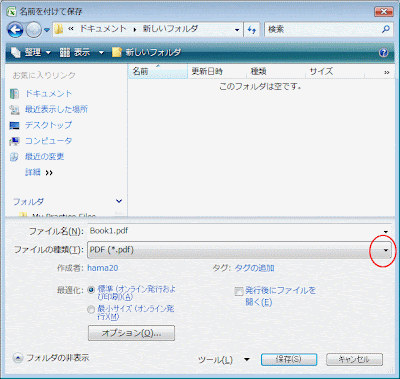The width and height of the screenshot is (400, 379).
Task: Open the 整理 menu on the toolbar
Action: pyautogui.click(x=31, y=52)
